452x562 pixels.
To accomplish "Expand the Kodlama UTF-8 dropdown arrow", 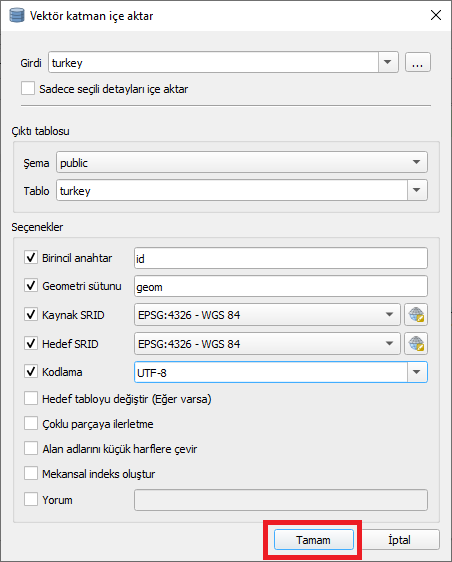I will click(x=417, y=372).
